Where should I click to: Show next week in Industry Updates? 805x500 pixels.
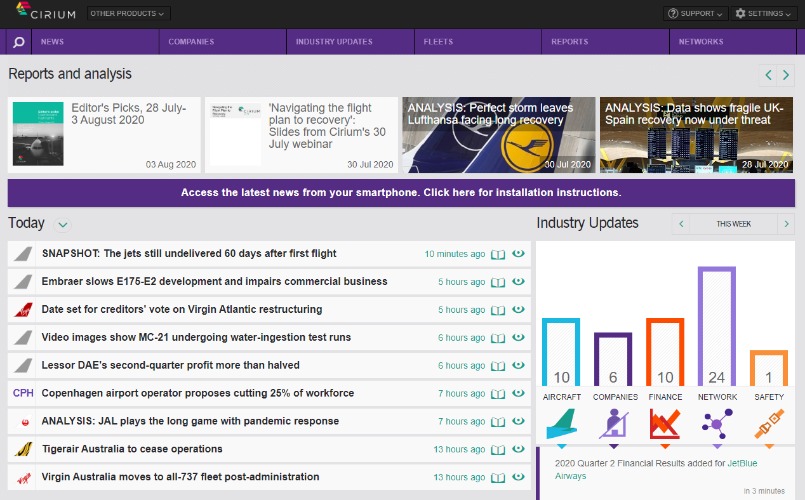[786, 224]
